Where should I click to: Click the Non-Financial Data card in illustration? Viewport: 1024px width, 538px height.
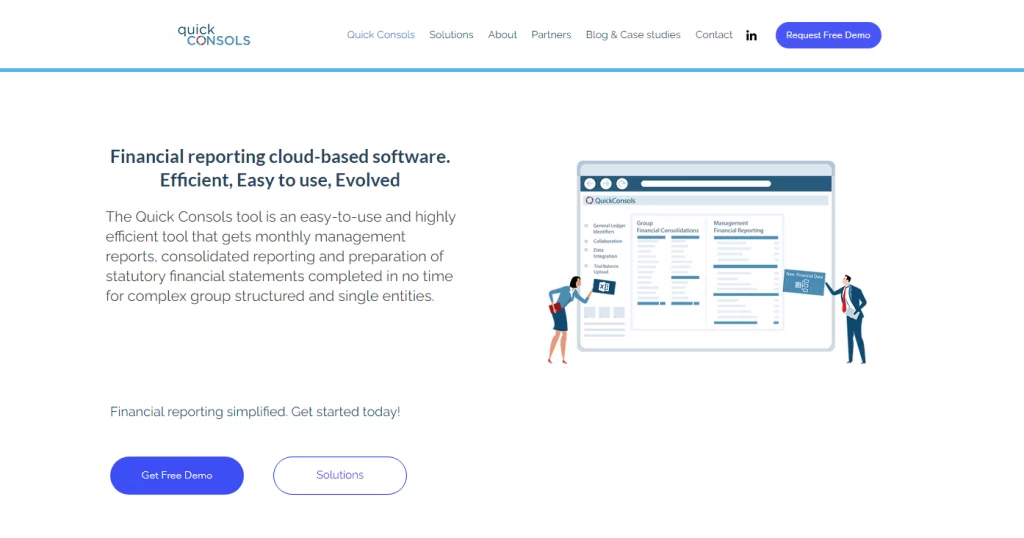803,283
